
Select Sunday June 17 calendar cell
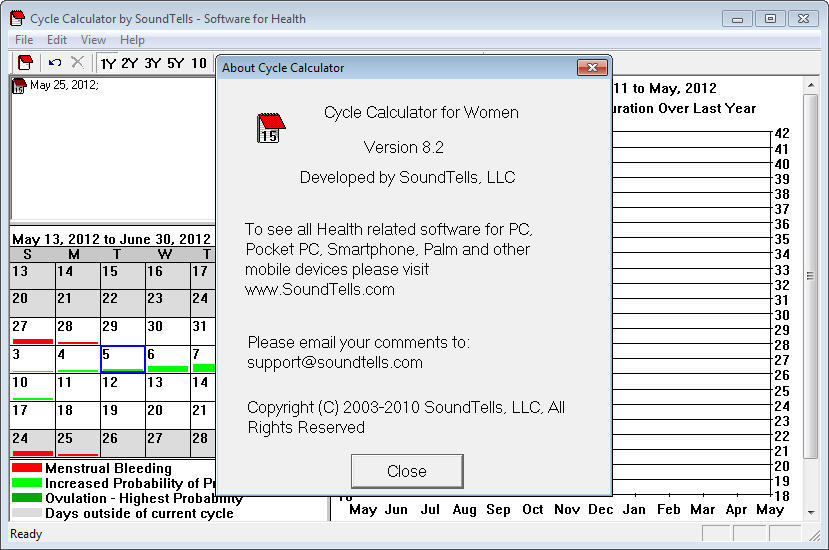tap(33, 415)
